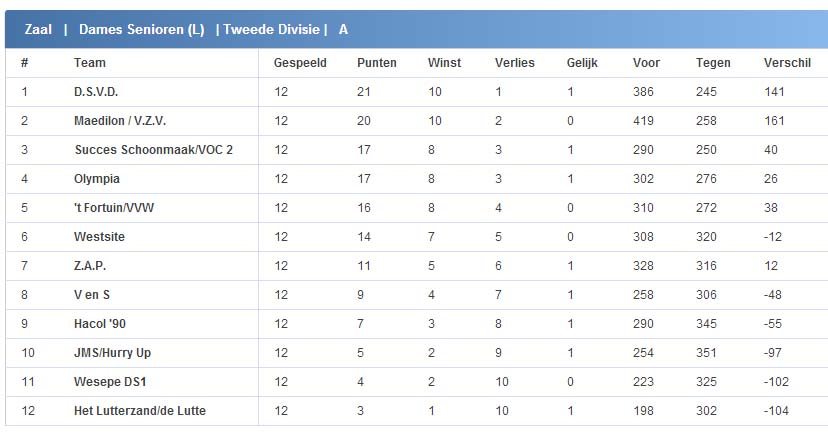Click the Voor column header
Image resolution: width=828 pixels, height=433 pixels.
tap(646, 63)
